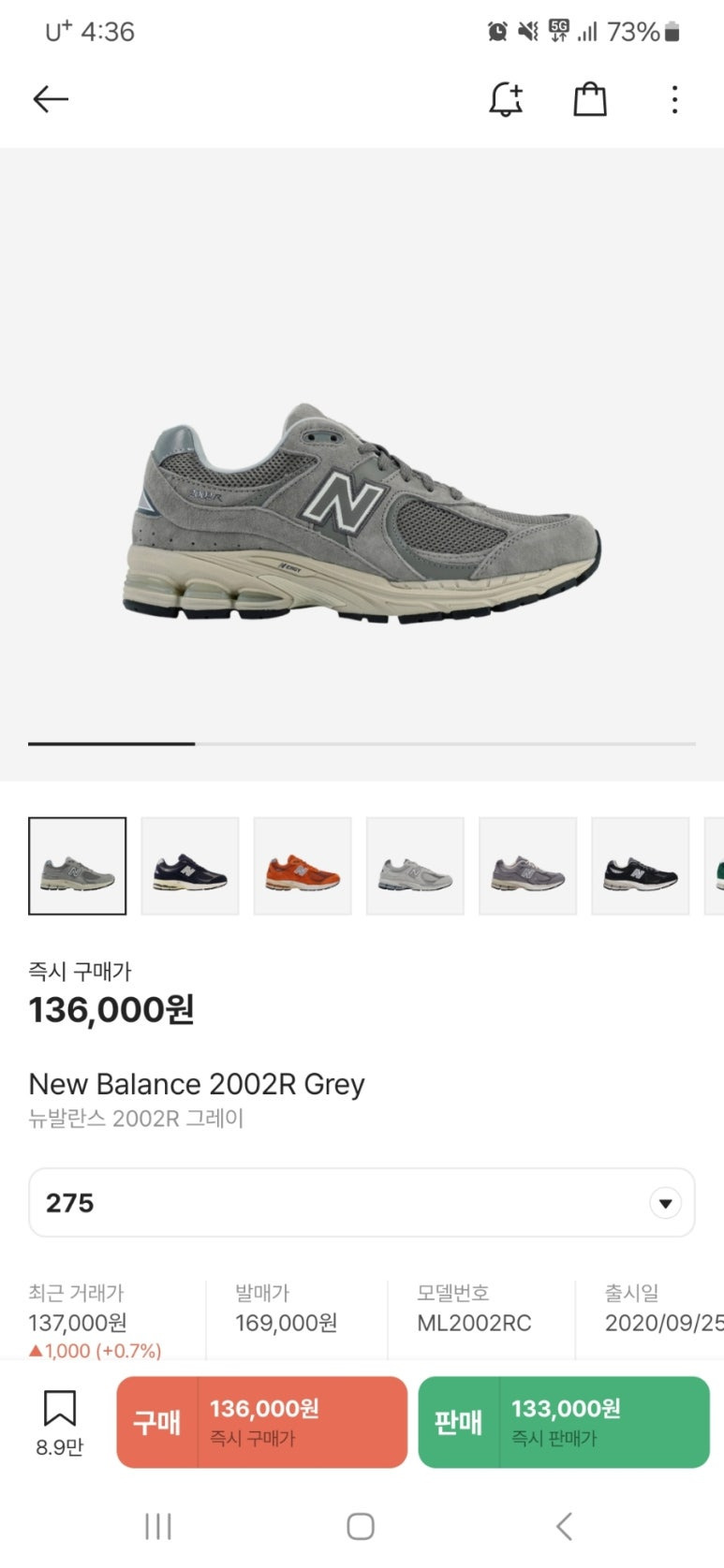Open the 275 size selector field
Viewport: 724px width, 1568px height.
click(362, 1203)
